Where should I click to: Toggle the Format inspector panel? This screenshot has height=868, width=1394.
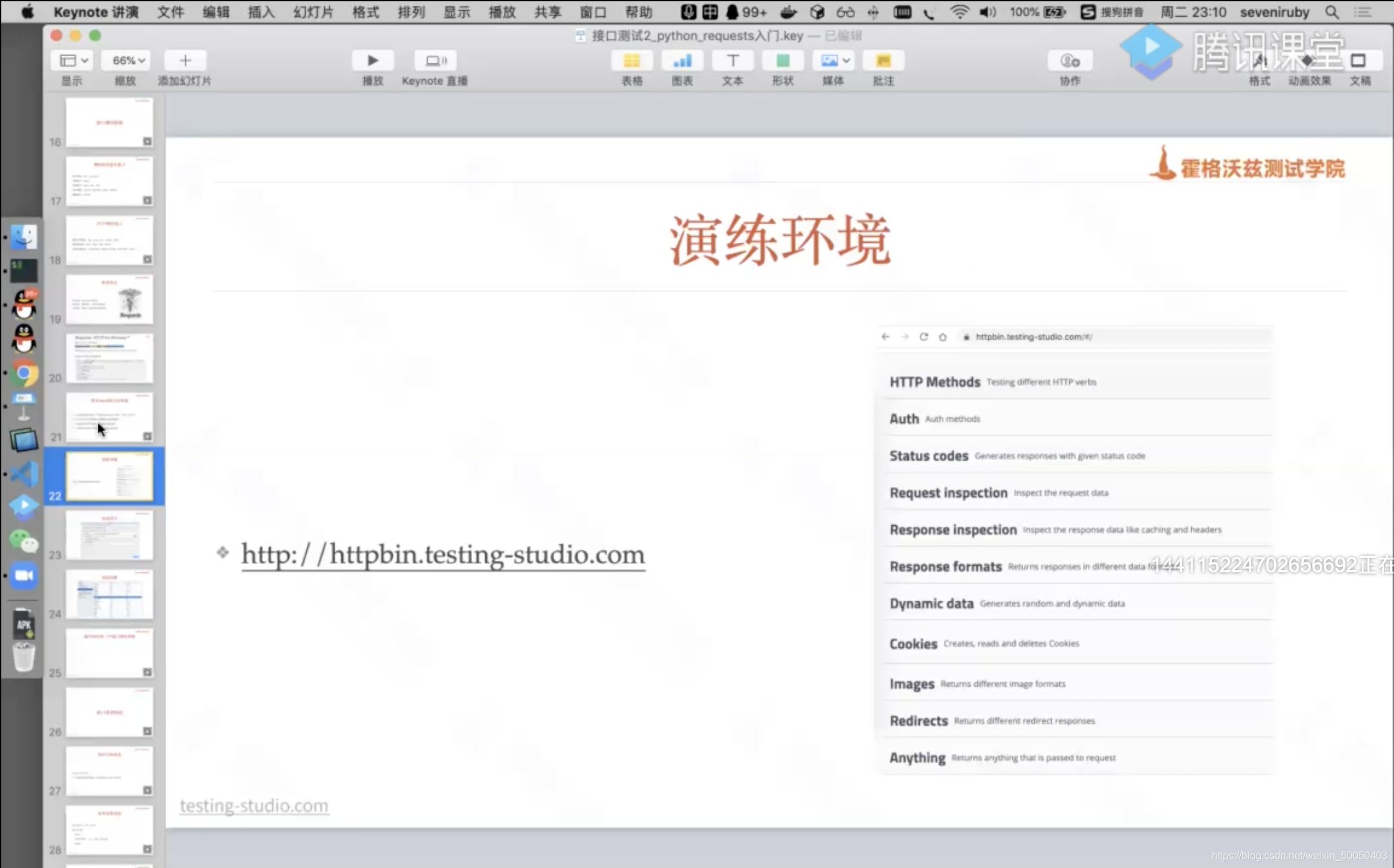coord(1259,61)
